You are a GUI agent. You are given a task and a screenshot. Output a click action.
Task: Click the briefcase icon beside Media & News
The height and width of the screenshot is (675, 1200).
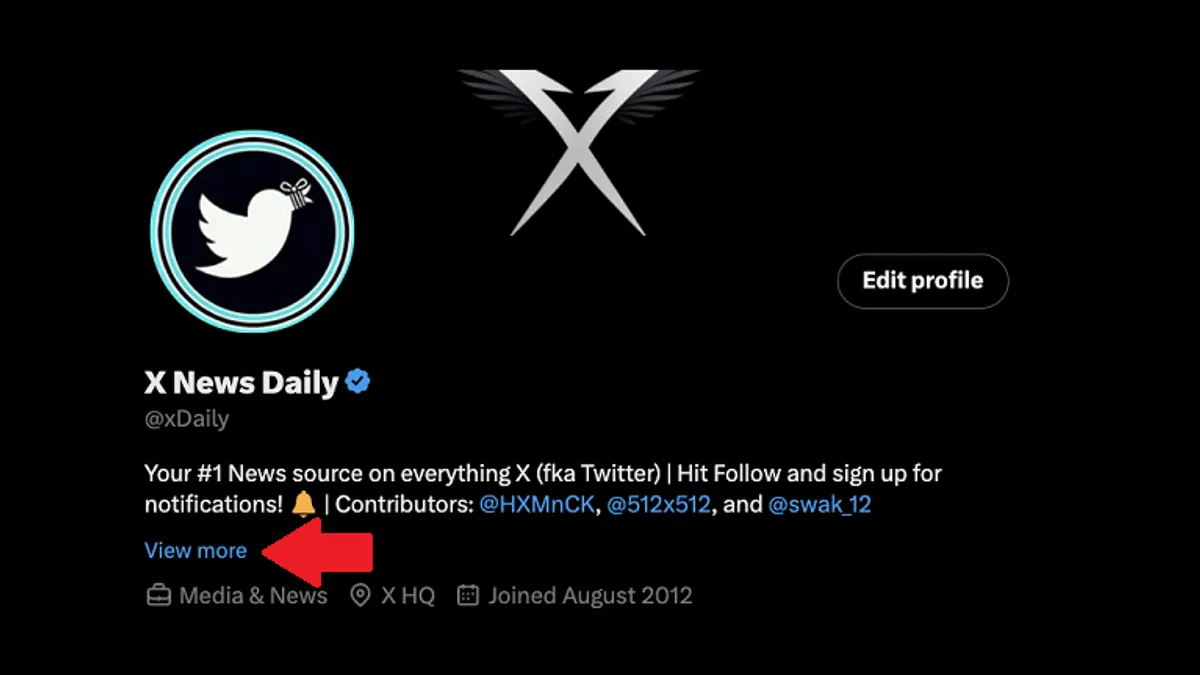(158, 596)
